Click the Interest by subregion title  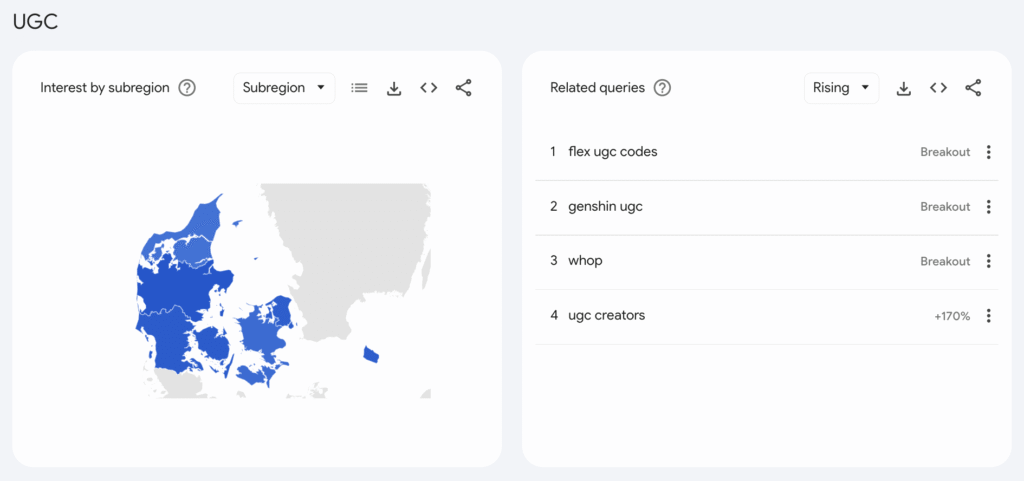pyautogui.click(x=104, y=87)
